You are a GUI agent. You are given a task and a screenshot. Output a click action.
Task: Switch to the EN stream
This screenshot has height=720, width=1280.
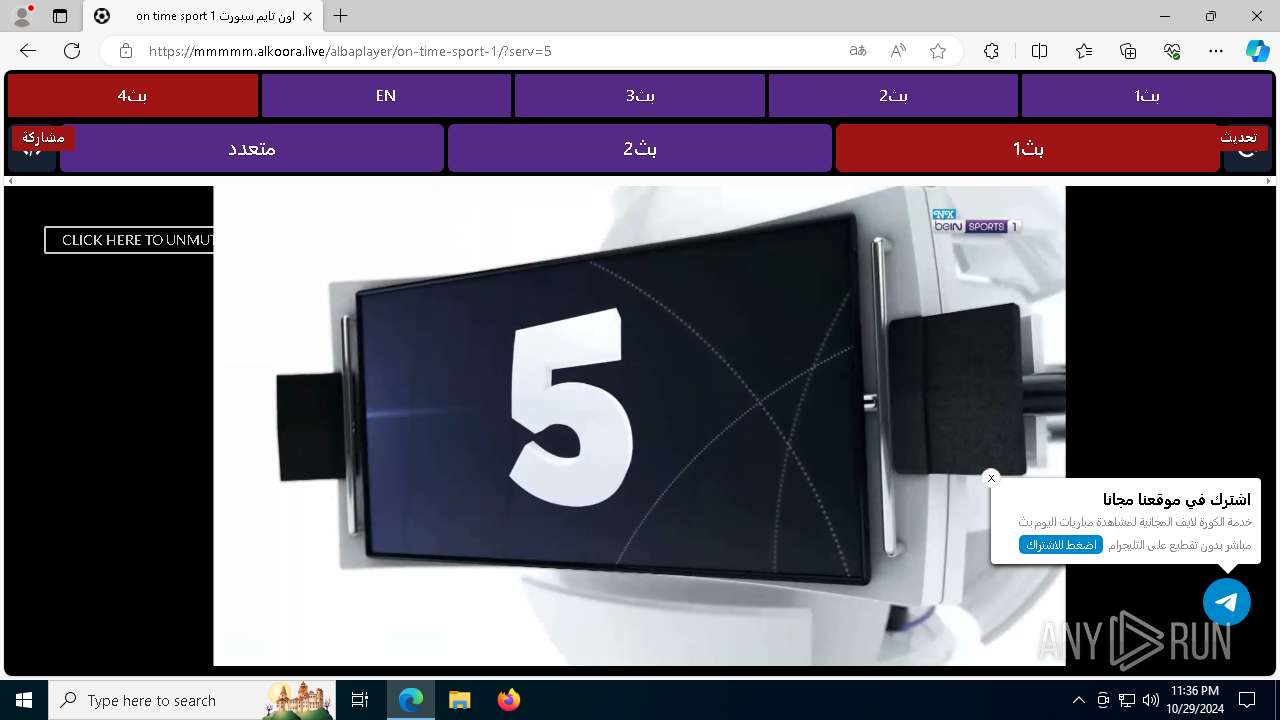386,95
